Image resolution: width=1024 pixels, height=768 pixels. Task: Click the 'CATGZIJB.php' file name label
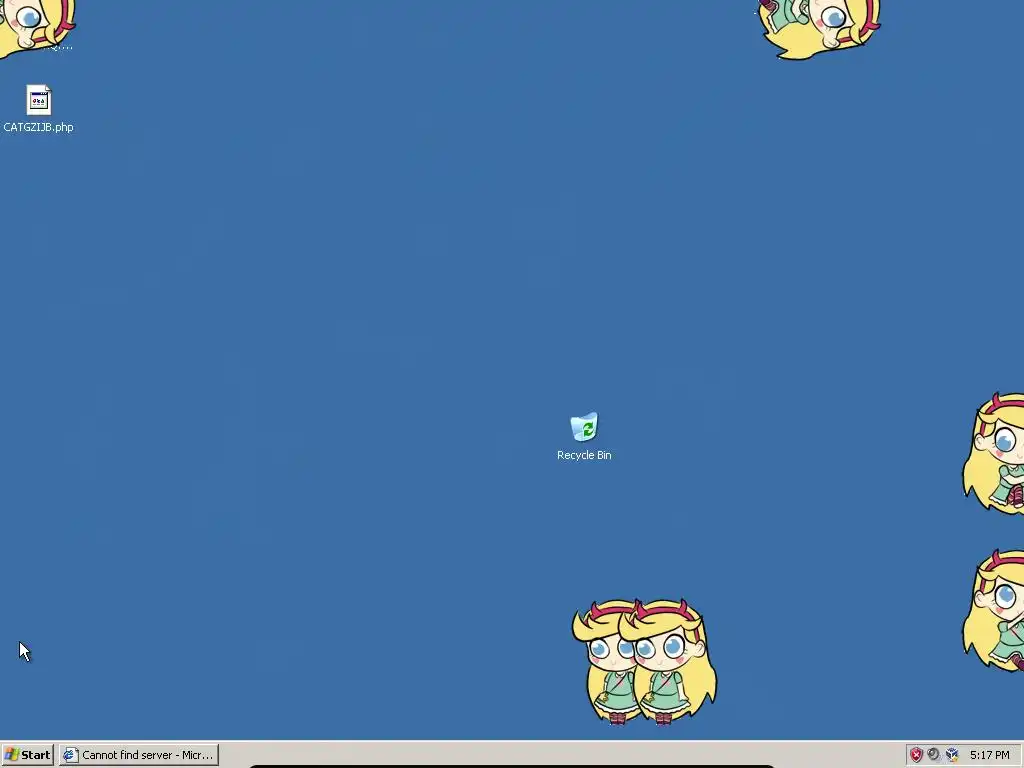39,127
